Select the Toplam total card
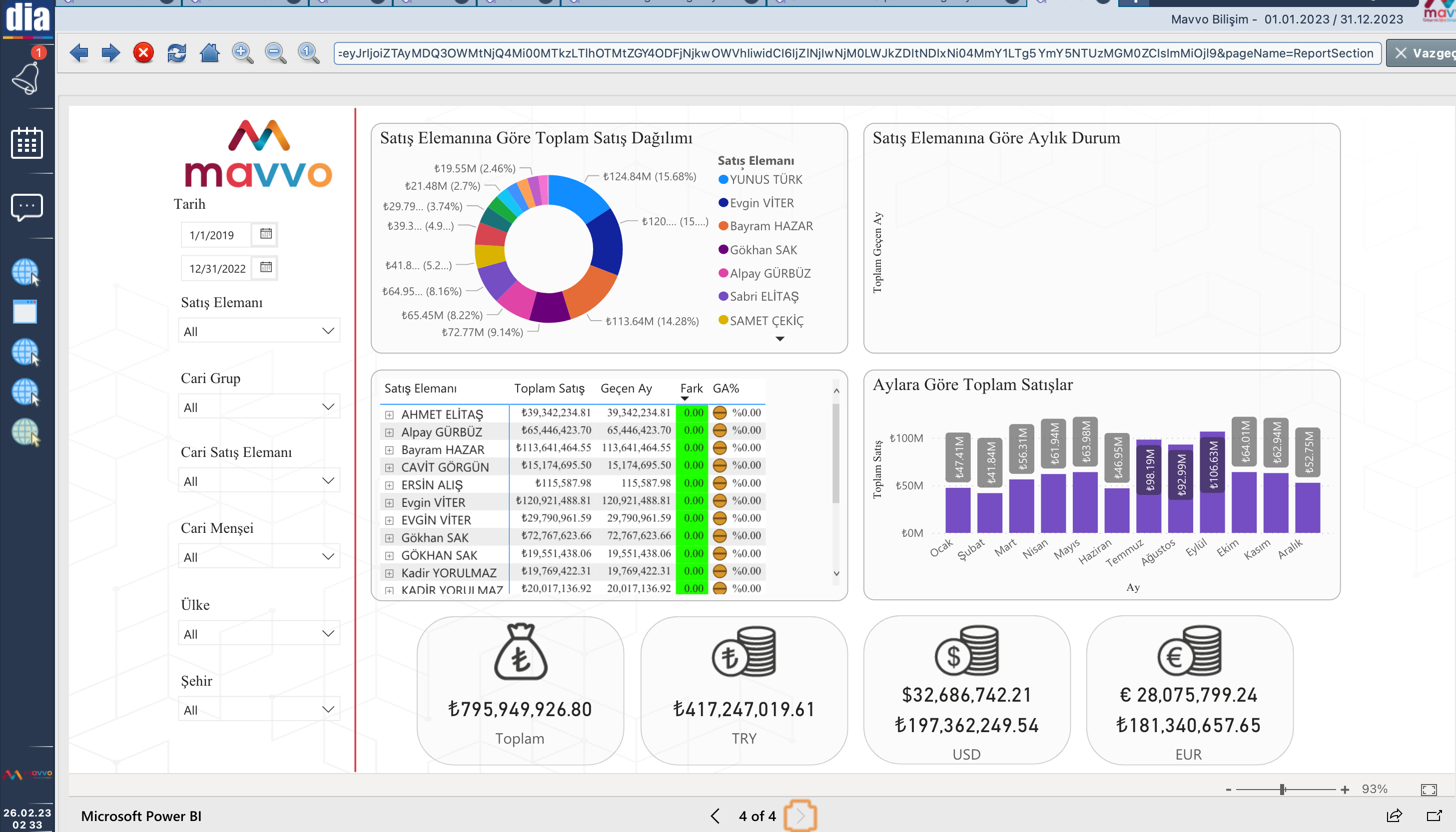The width and height of the screenshot is (1456, 832). pyautogui.click(x=520, y=690)
